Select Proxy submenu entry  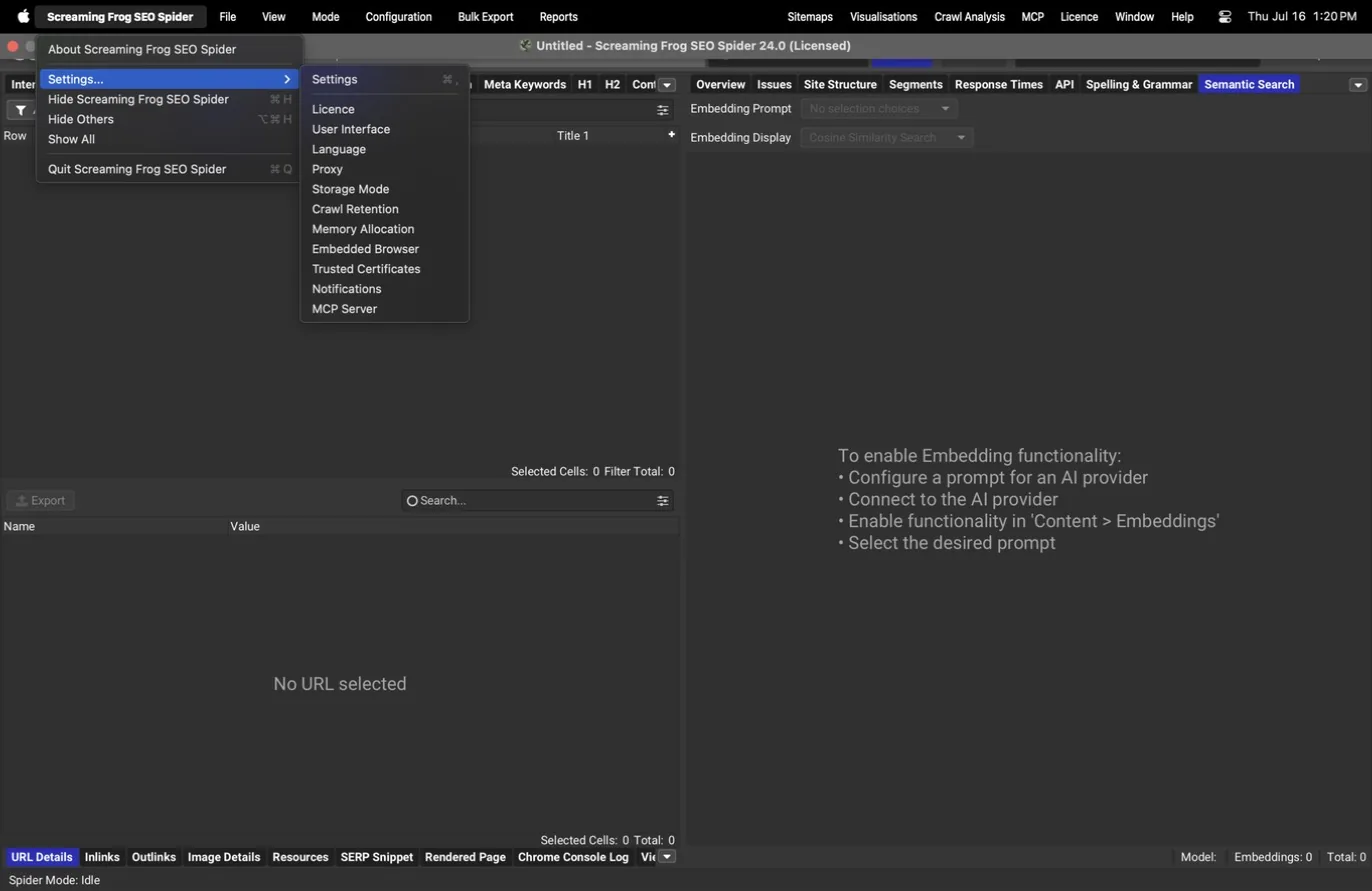point(385,169)
